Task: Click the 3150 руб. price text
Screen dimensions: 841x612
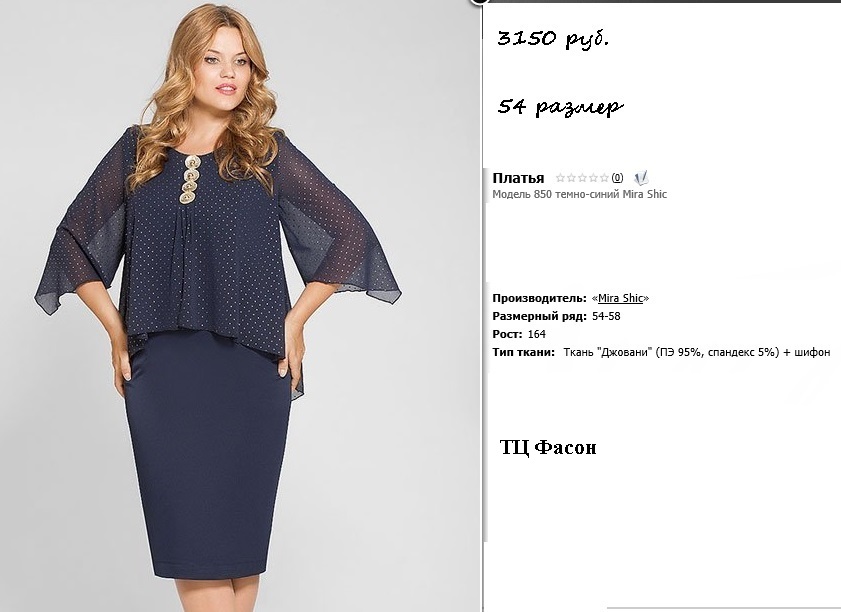Action: [554, 39]
